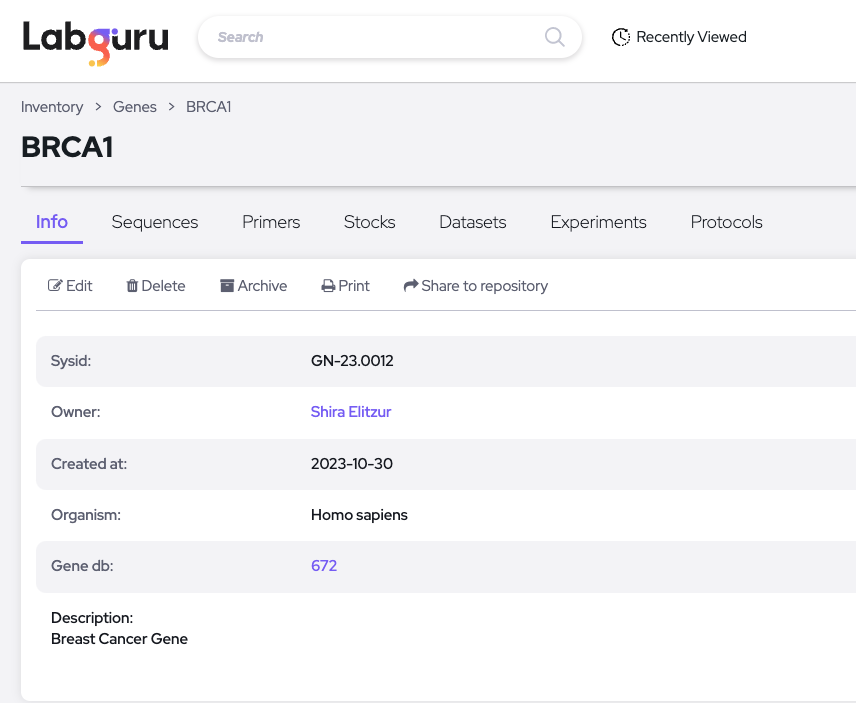Screen dimensions: 856x703
Task: Open the Protocols tab
Action: 726,222
